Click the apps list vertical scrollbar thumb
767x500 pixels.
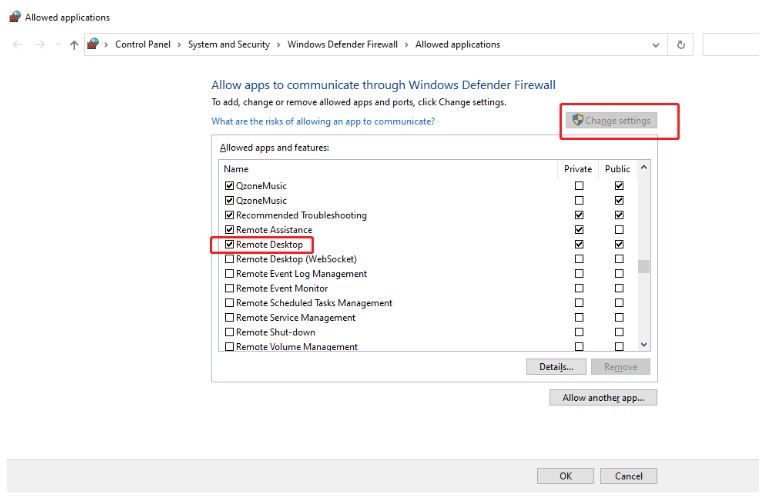pyautogui.click(x=644, y=266)
